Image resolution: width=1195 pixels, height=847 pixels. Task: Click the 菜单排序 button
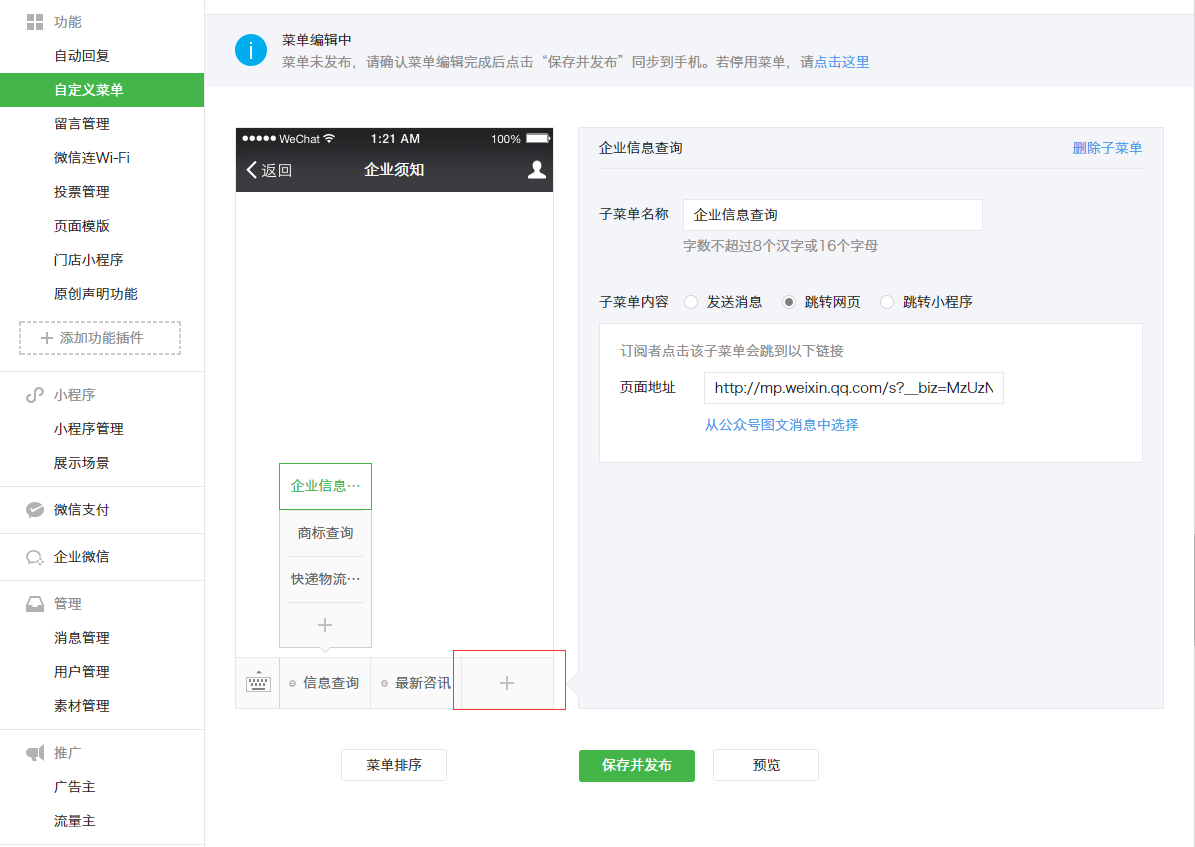[394, 765]
